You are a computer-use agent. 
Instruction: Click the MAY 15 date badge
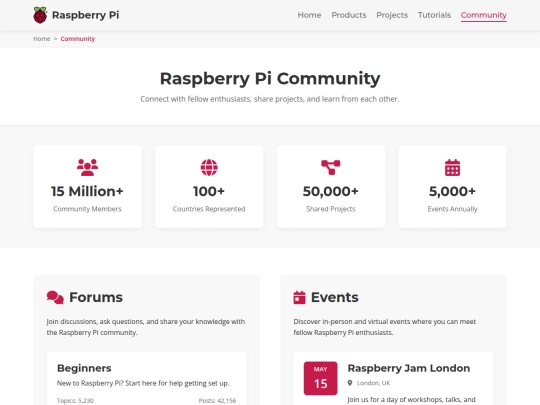point(321,378)
